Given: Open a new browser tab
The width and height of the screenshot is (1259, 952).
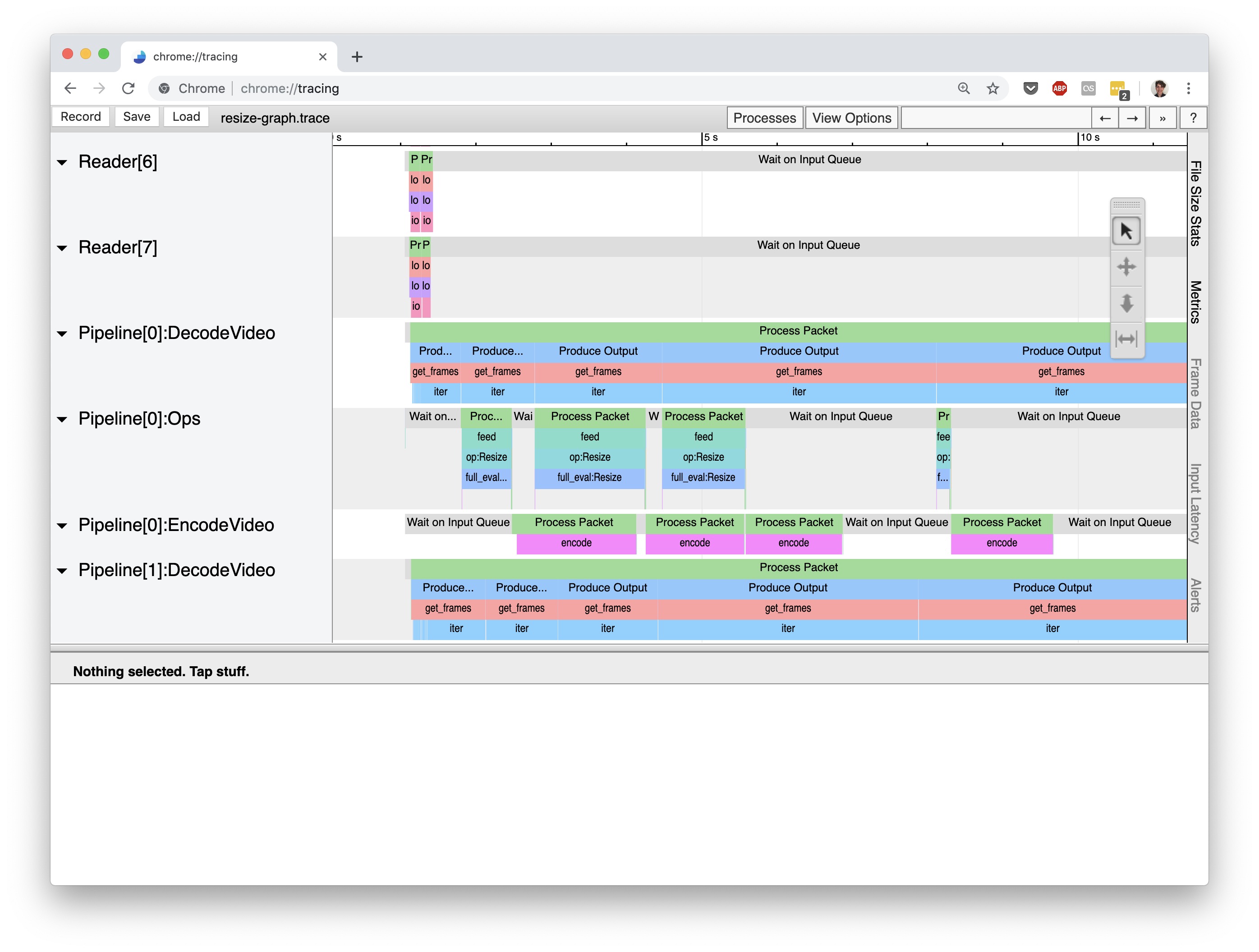Looking at the screenshot, I should point(357,56).
